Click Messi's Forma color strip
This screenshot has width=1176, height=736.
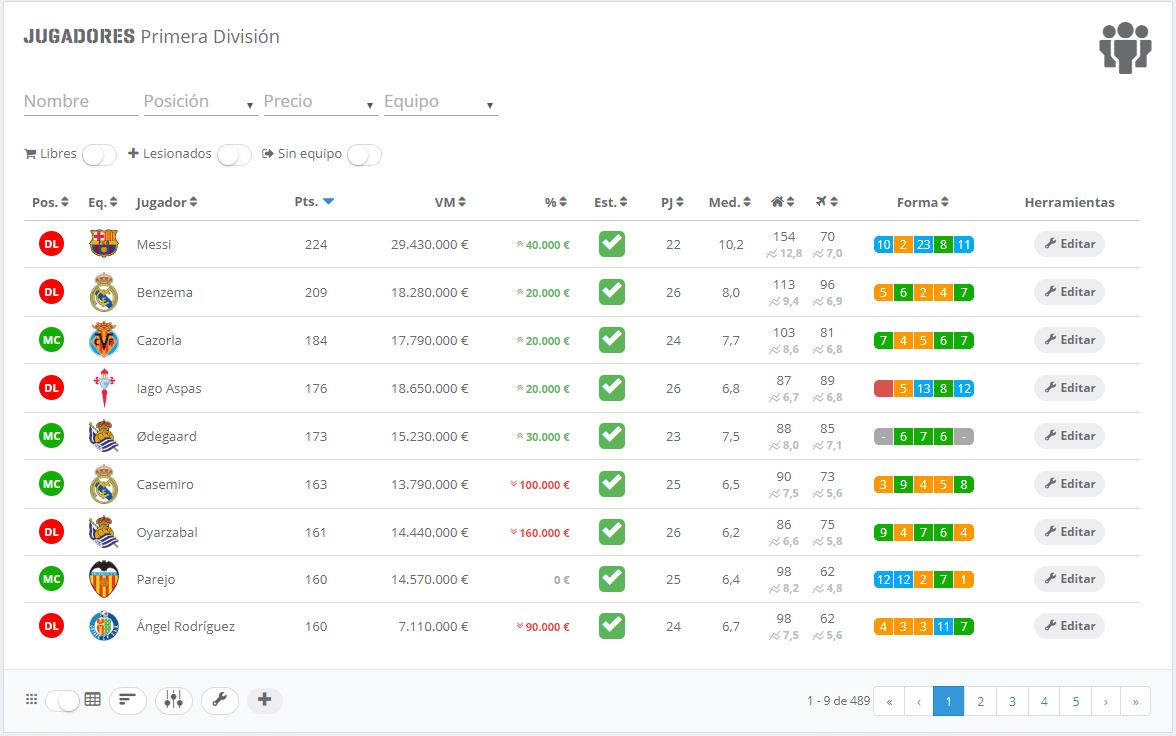tap(924, 245)
